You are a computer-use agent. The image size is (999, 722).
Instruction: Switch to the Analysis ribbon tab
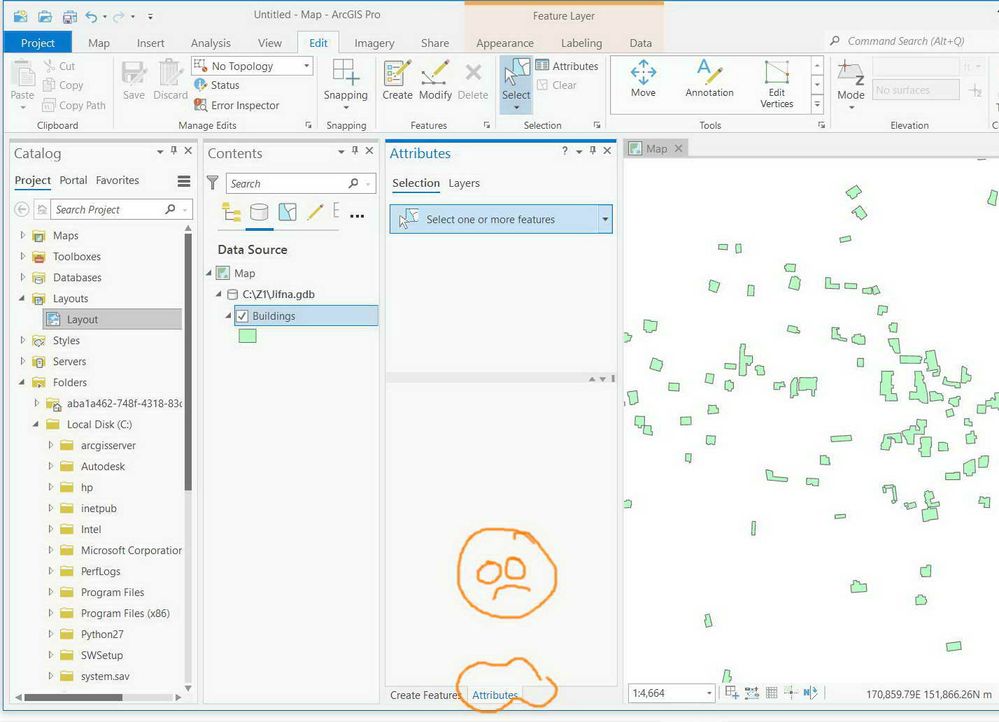click(x=210, y=43)
